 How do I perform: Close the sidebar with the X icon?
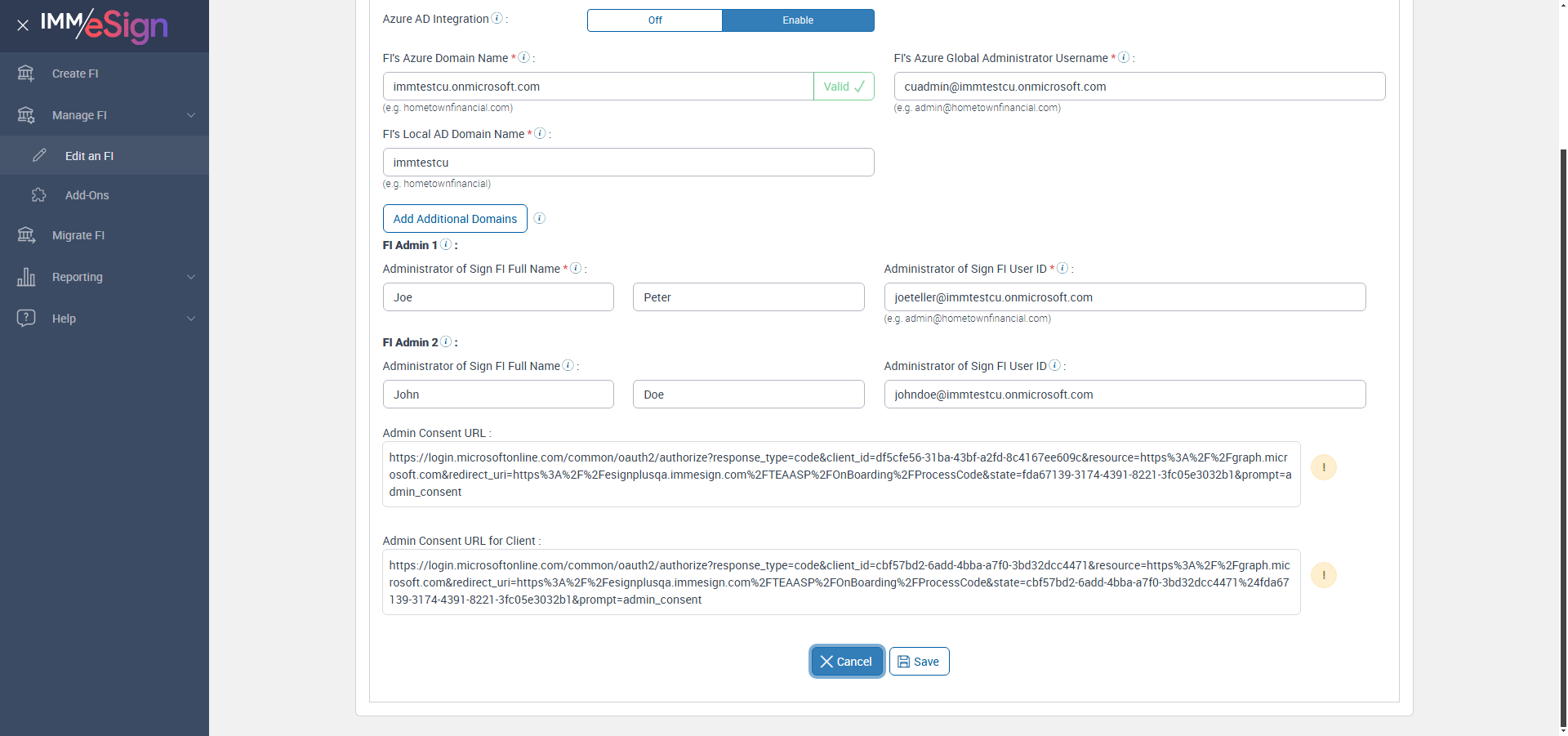click(23, 25)
